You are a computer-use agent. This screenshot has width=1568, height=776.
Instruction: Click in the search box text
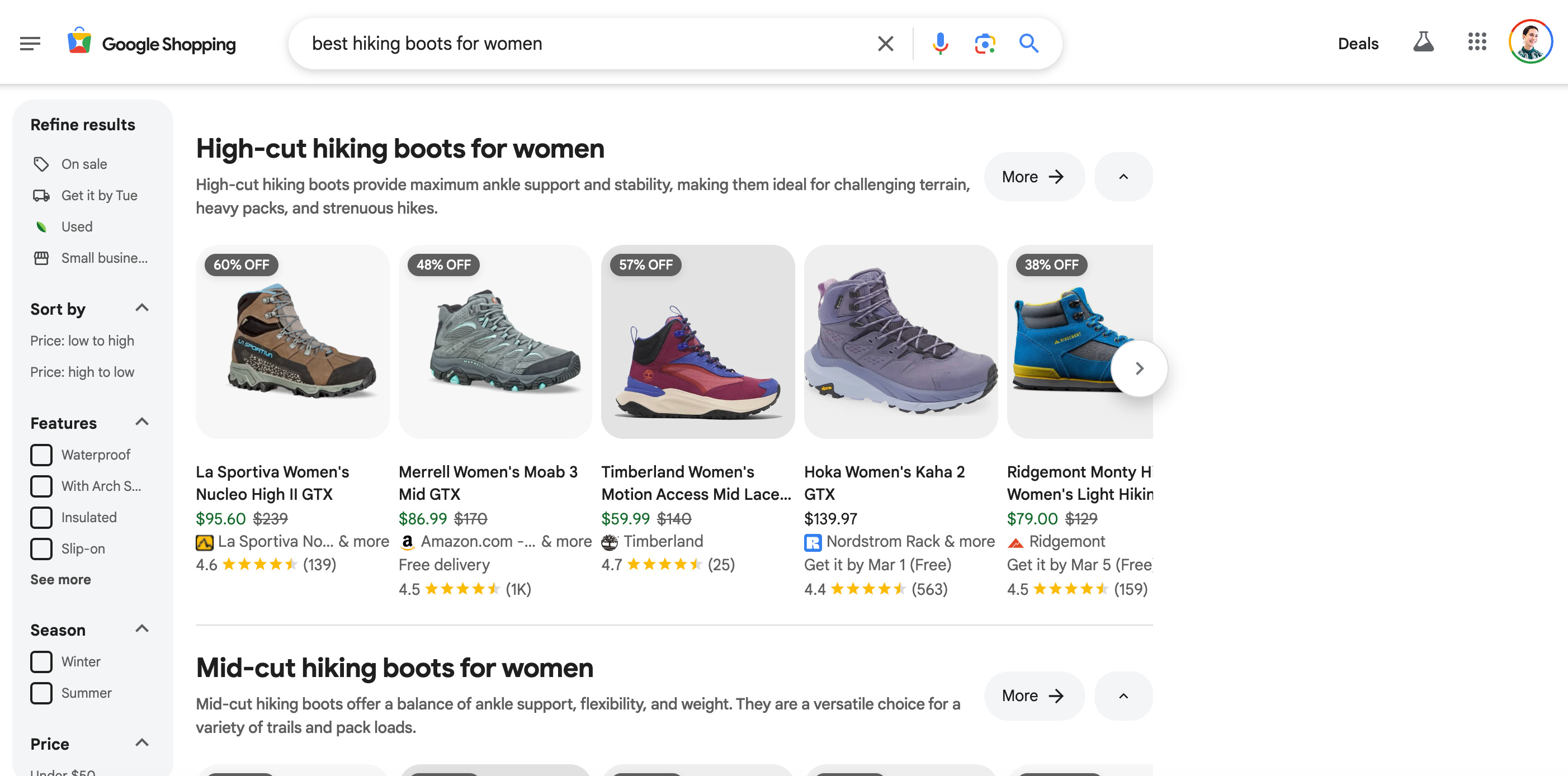427,43
